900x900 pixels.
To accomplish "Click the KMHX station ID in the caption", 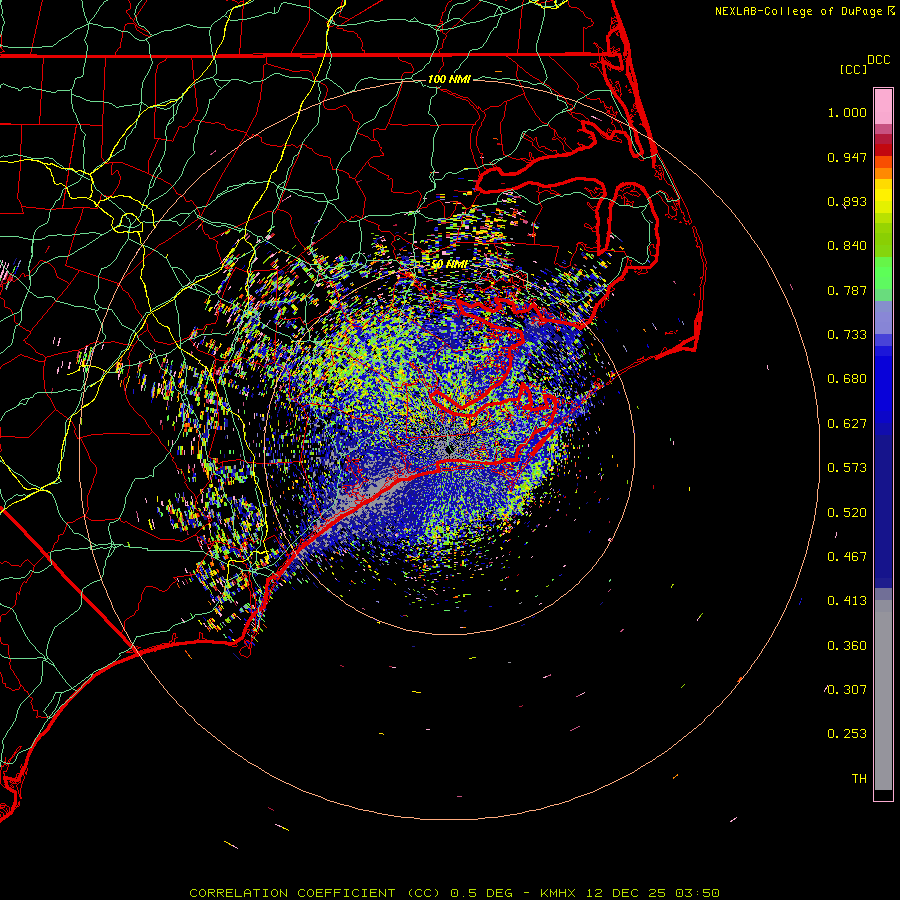I will click(557, 893).
